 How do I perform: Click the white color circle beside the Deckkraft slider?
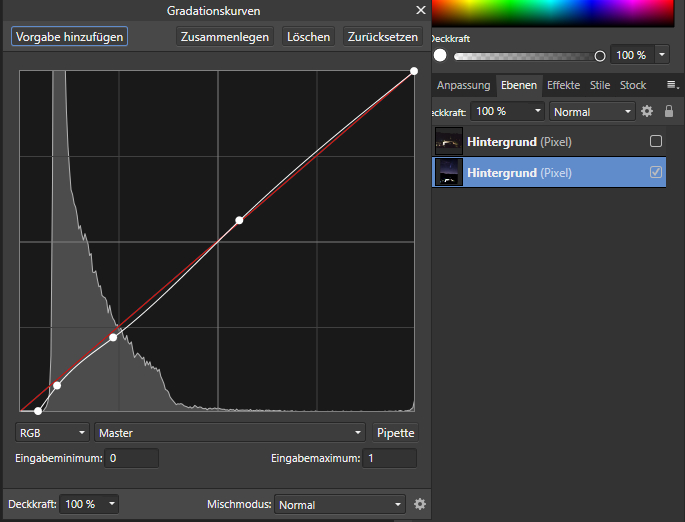440,55
